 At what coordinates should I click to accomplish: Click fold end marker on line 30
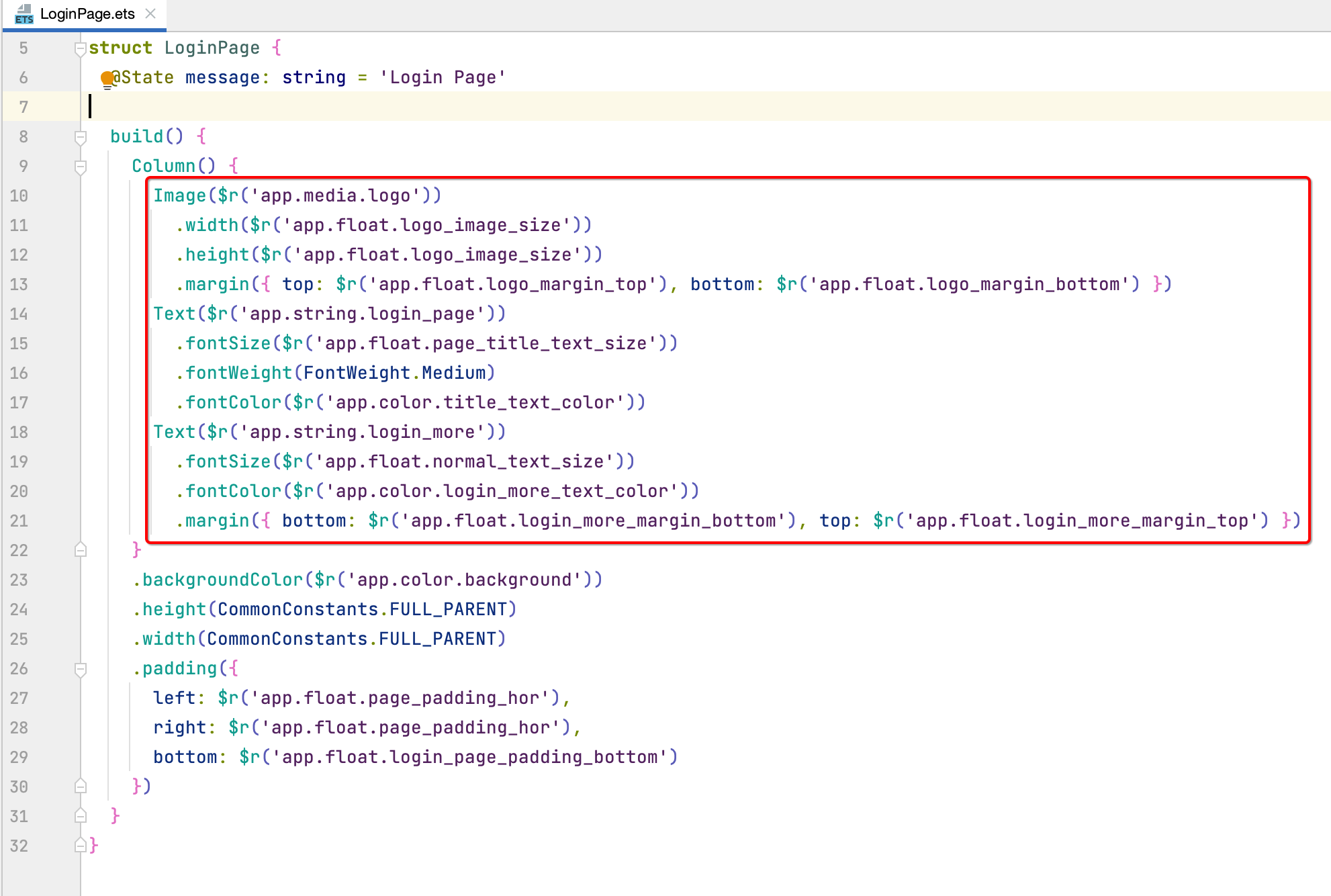point(81,787)
